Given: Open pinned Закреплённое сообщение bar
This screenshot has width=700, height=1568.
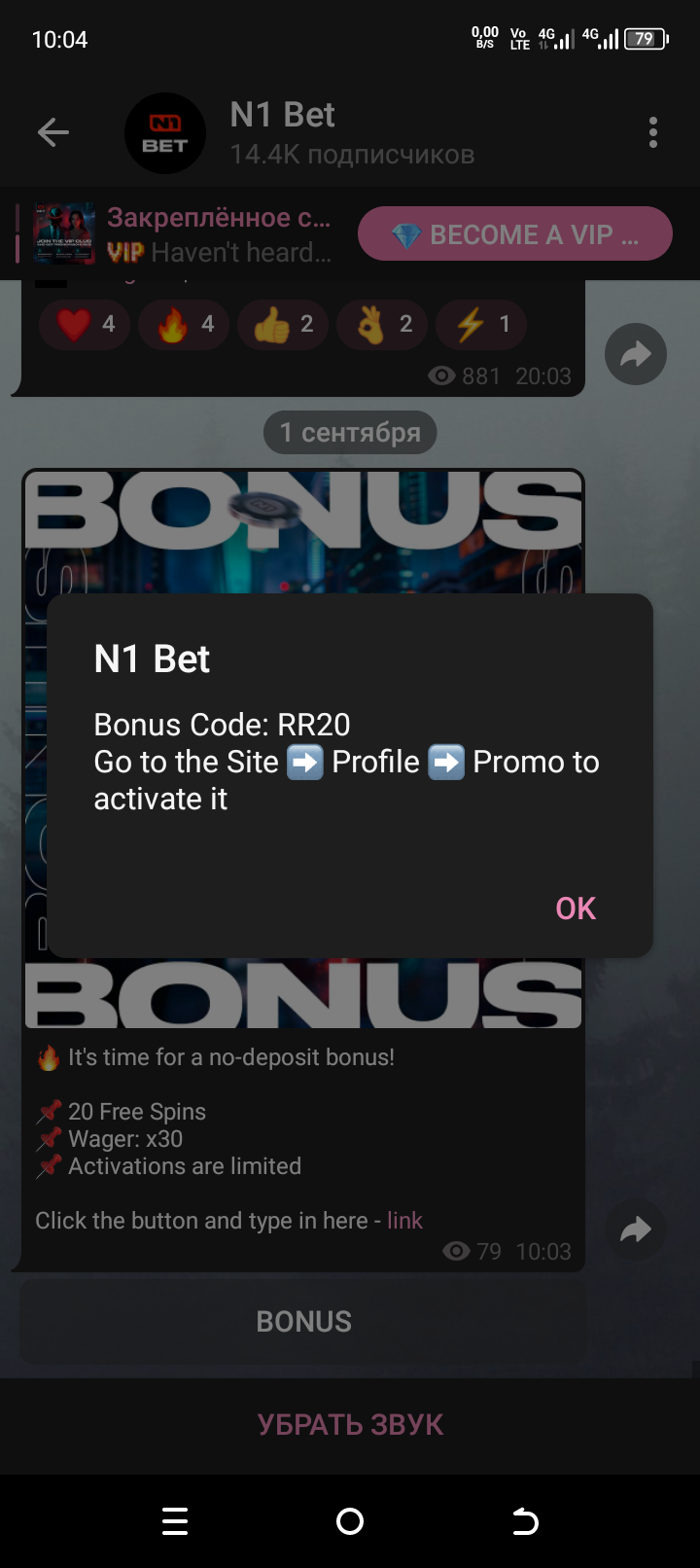Looking at the screenshot, I should [219, 234].
